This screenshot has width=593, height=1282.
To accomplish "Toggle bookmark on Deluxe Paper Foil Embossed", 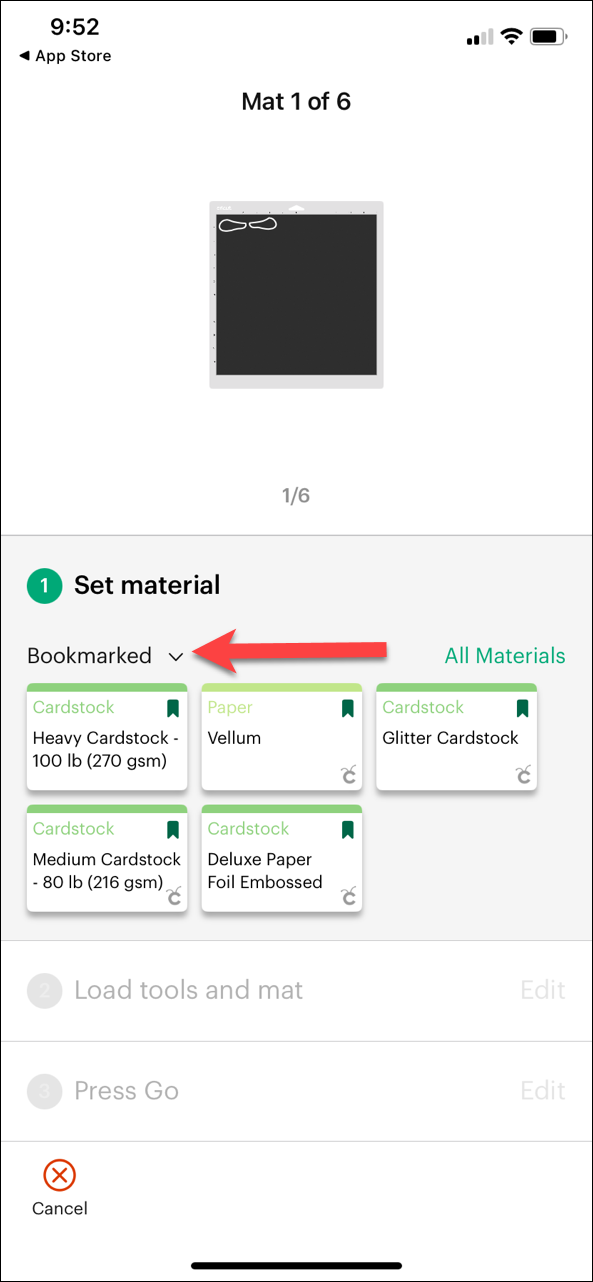I will (x=347, y=828).
